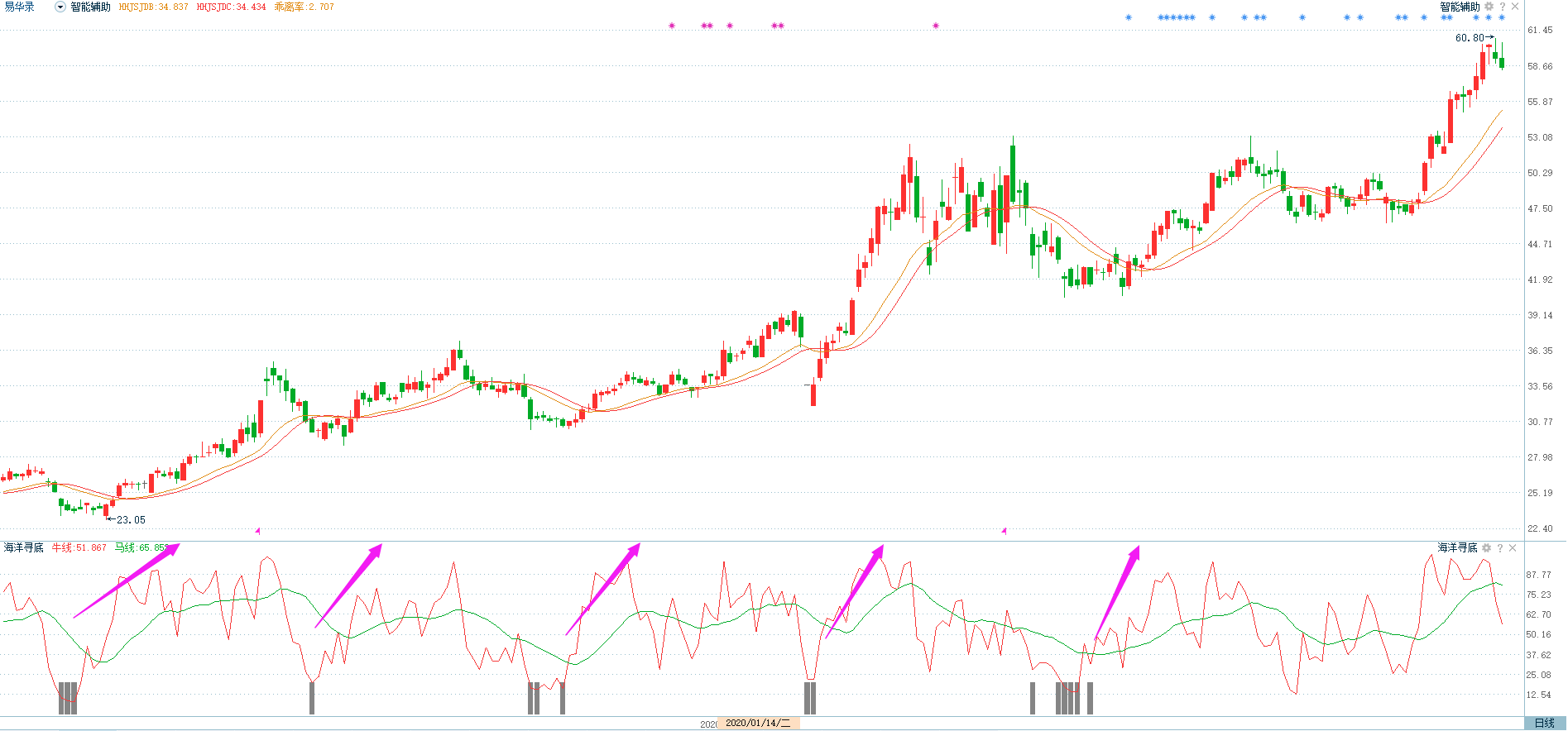
Task: Click the stock name 易华录
Action: 20,7
